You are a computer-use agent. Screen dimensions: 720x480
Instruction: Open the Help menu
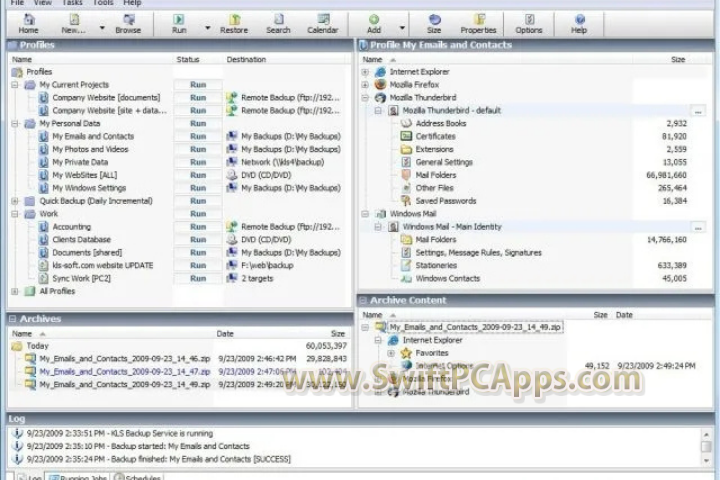point(132,3)
